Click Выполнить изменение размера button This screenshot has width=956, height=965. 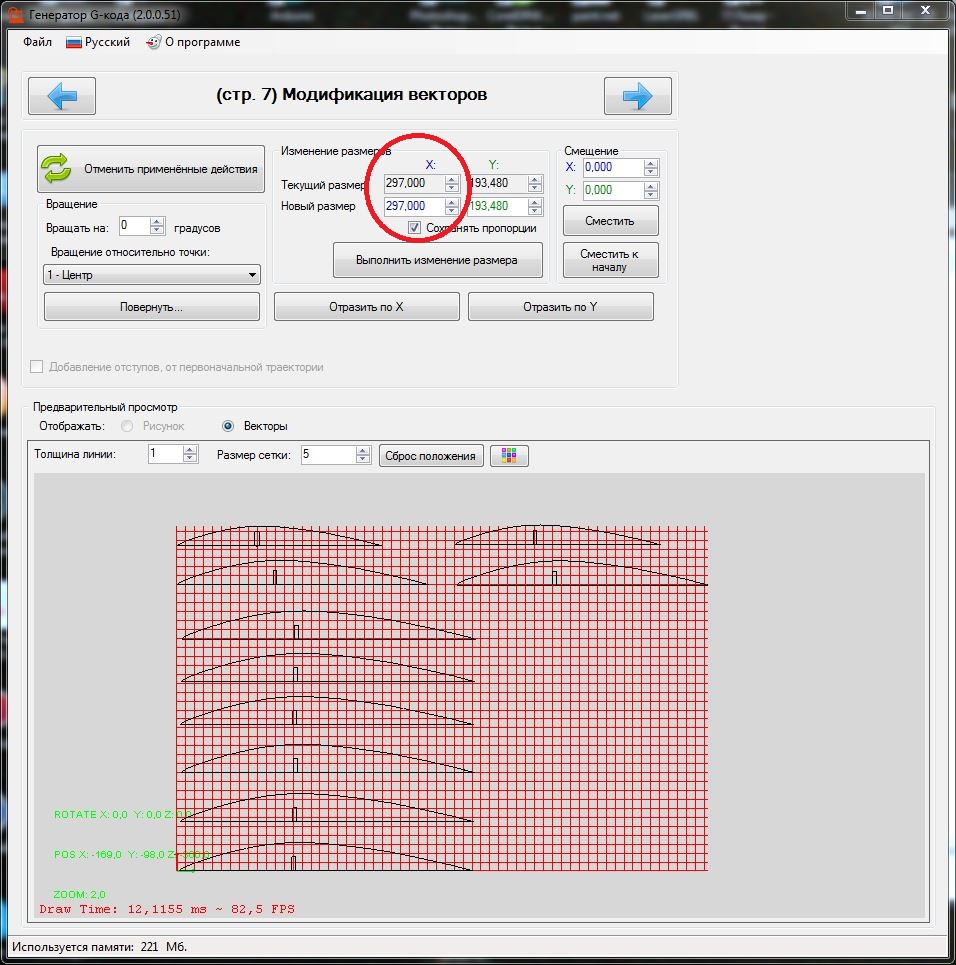point(438,260)
